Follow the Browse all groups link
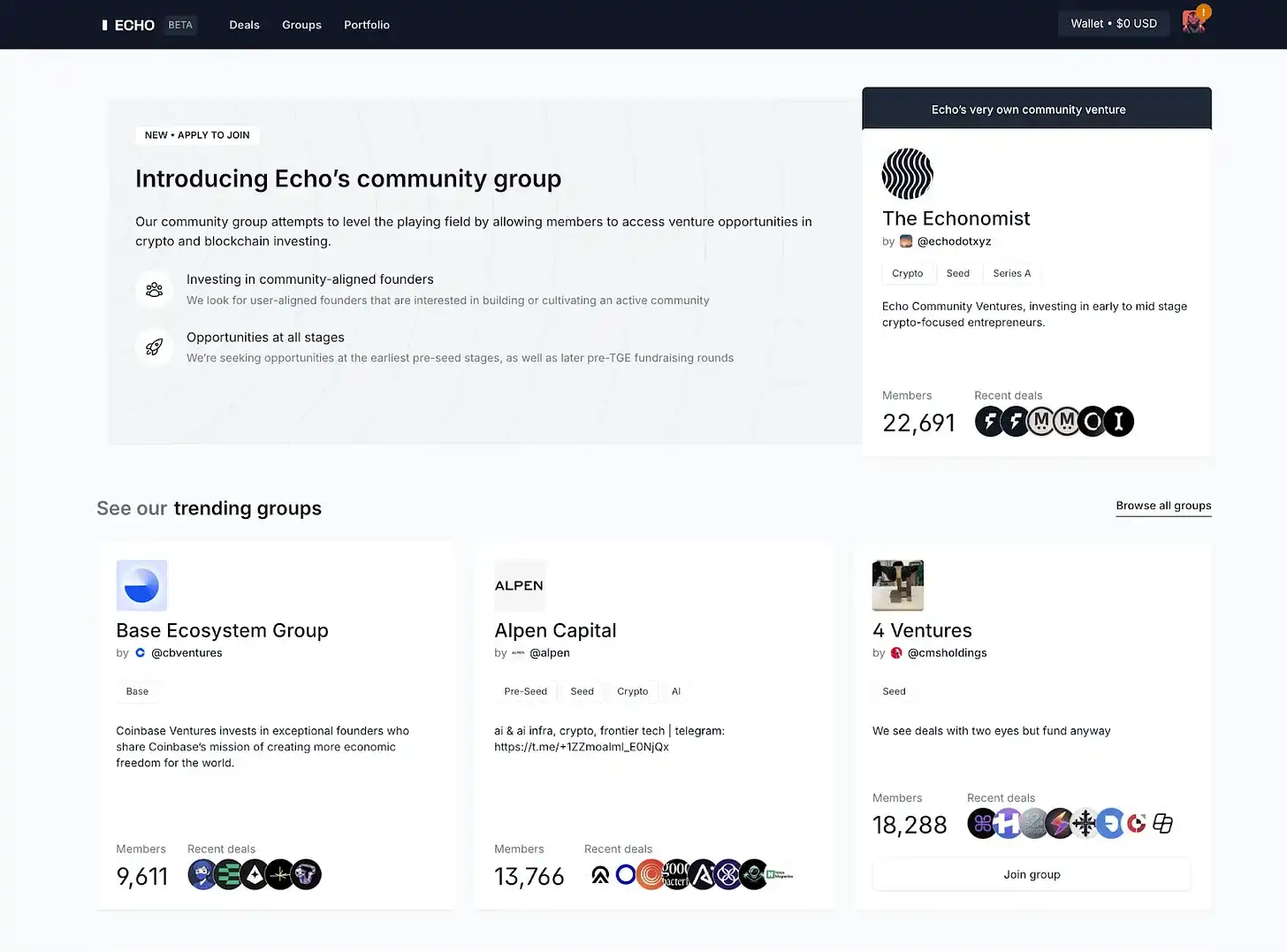 point(1163,506)
